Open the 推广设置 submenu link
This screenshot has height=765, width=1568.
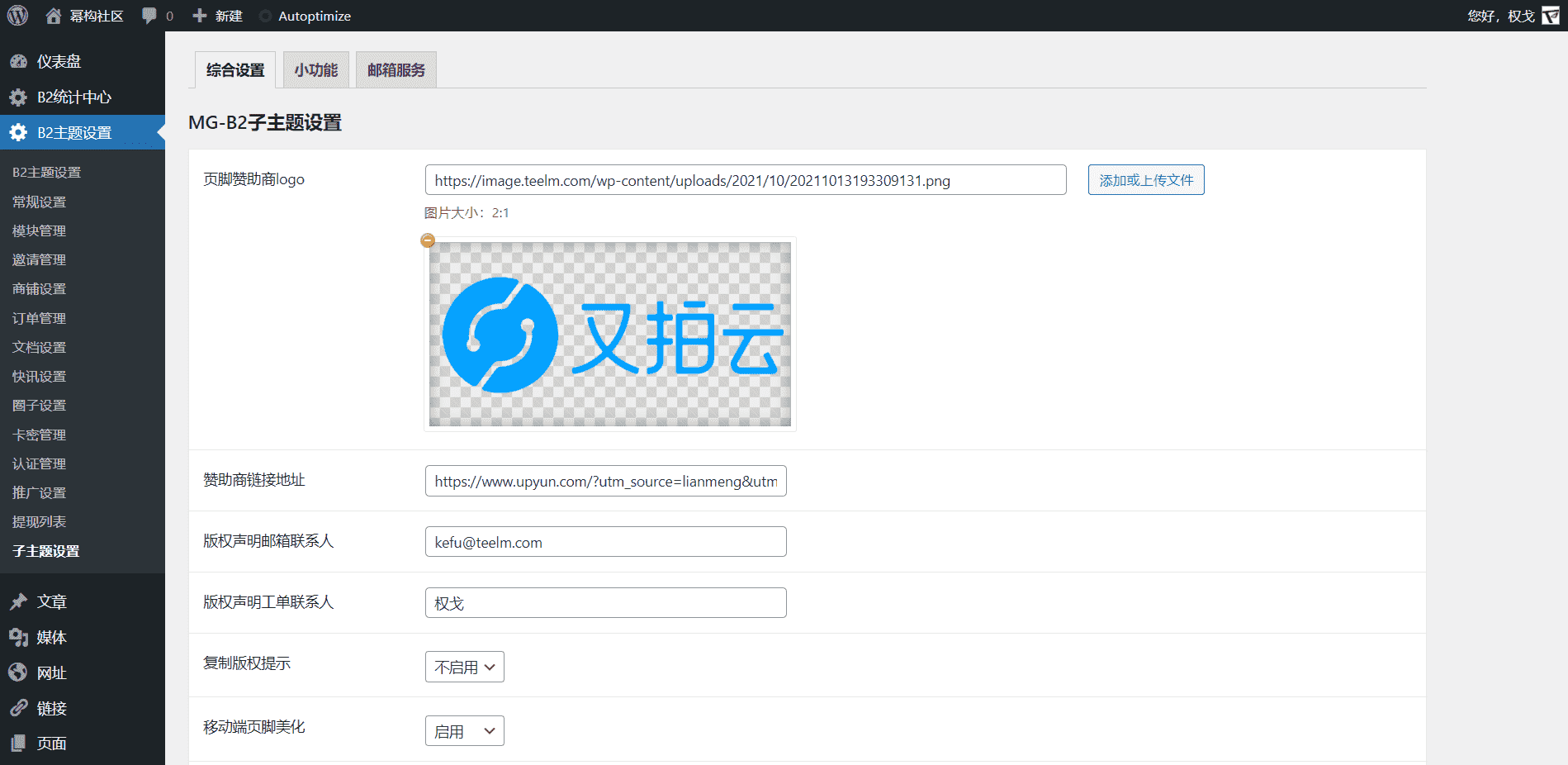[x=39, y=492]
